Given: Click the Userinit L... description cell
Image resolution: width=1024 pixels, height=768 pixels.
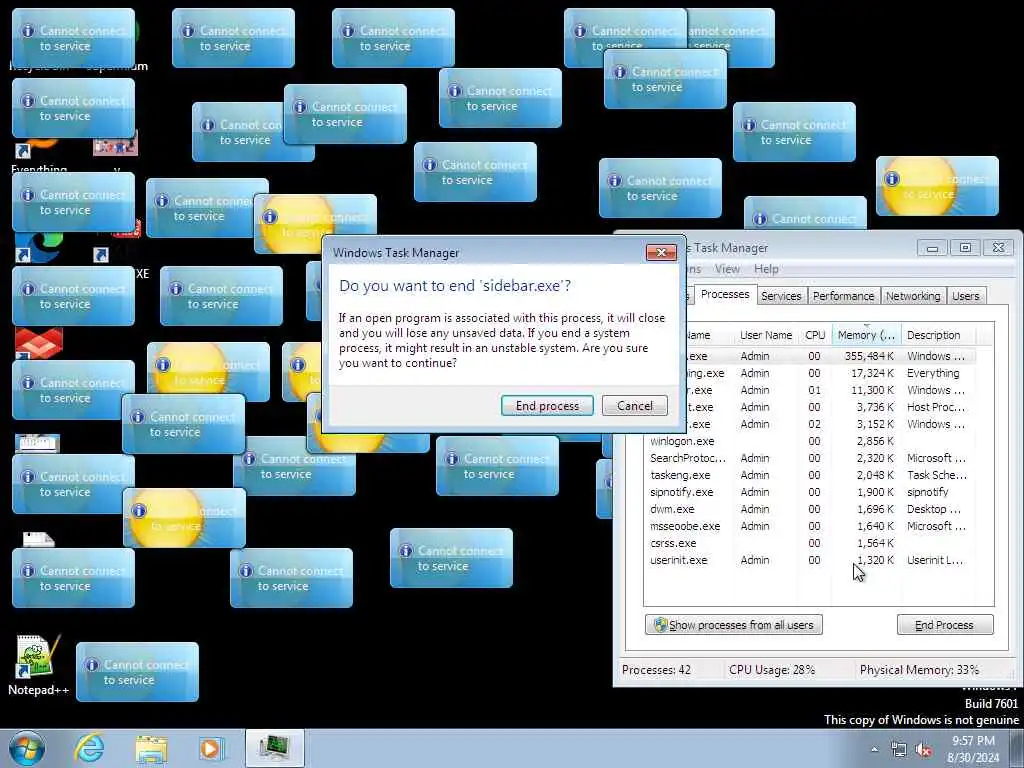Looking at the screenshot, I should [x=935, y=560].
